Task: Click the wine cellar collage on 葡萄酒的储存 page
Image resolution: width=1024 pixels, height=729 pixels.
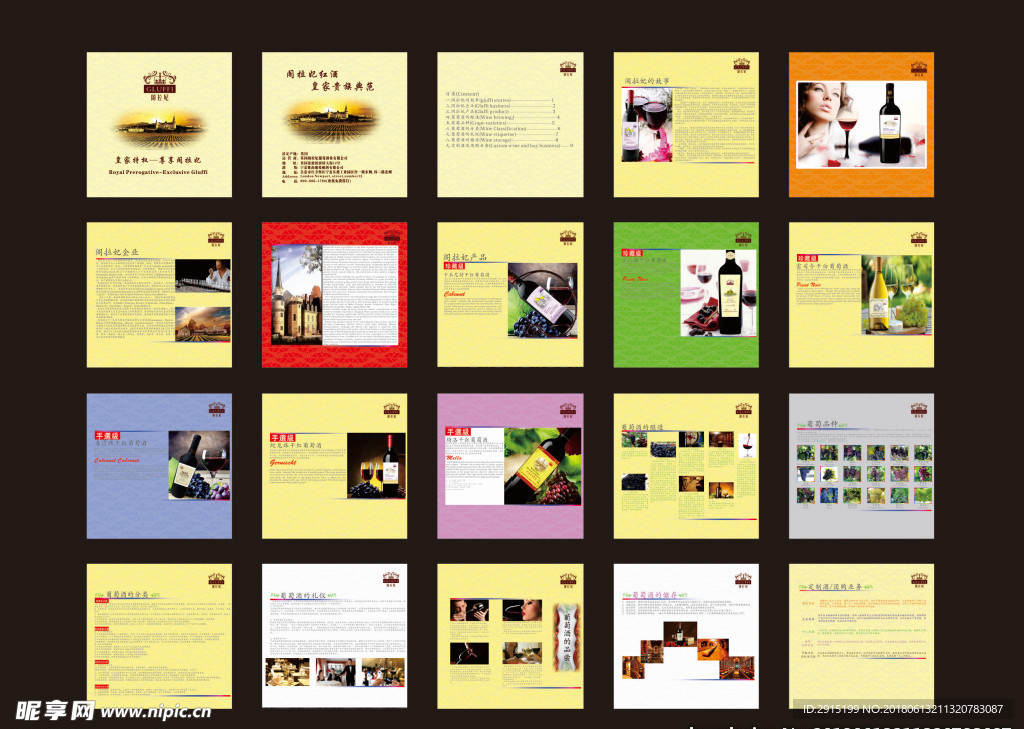Action: (688, 650)
